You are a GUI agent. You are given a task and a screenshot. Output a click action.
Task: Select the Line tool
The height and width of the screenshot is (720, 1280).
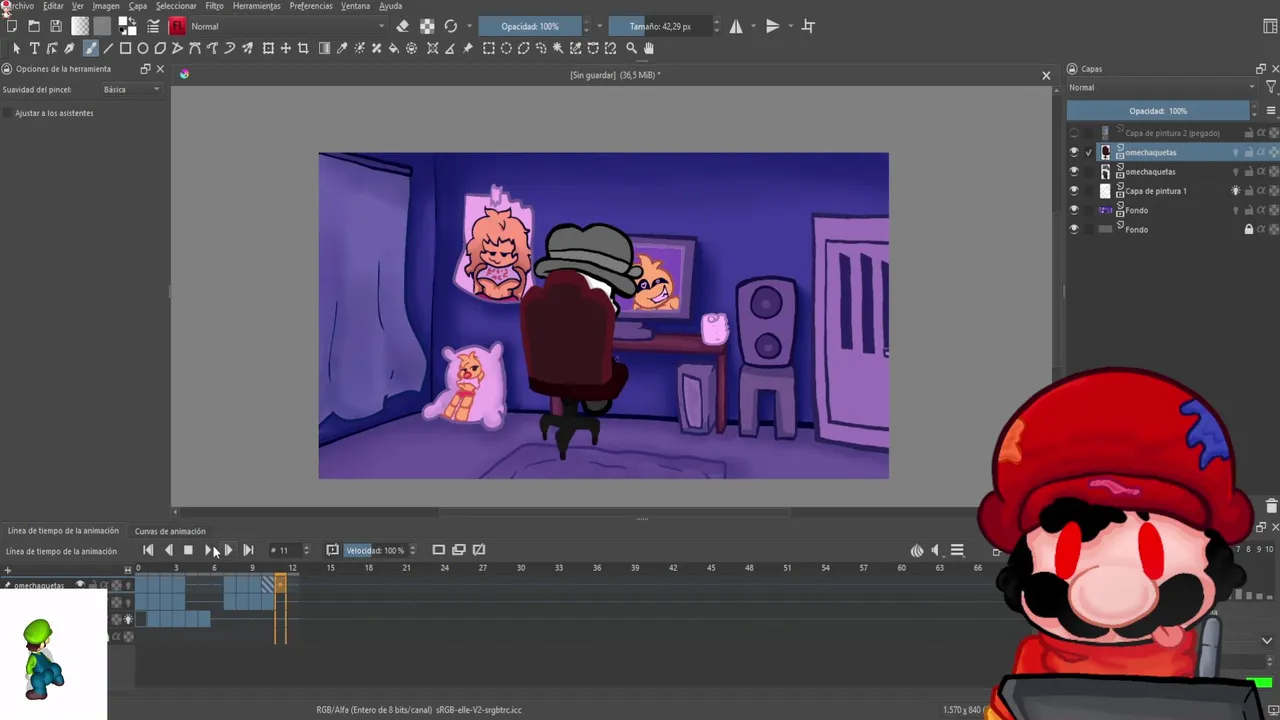click(108, 48)
